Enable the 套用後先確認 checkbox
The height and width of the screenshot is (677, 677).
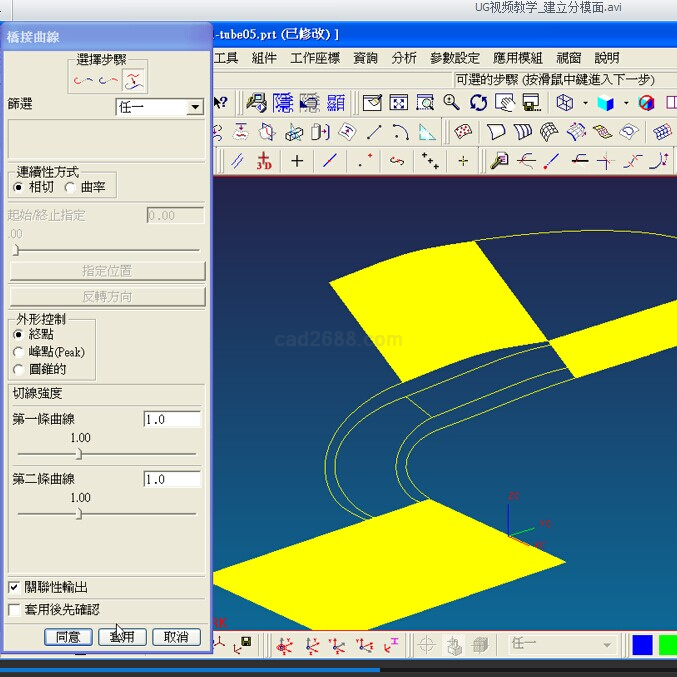point(14,609)
